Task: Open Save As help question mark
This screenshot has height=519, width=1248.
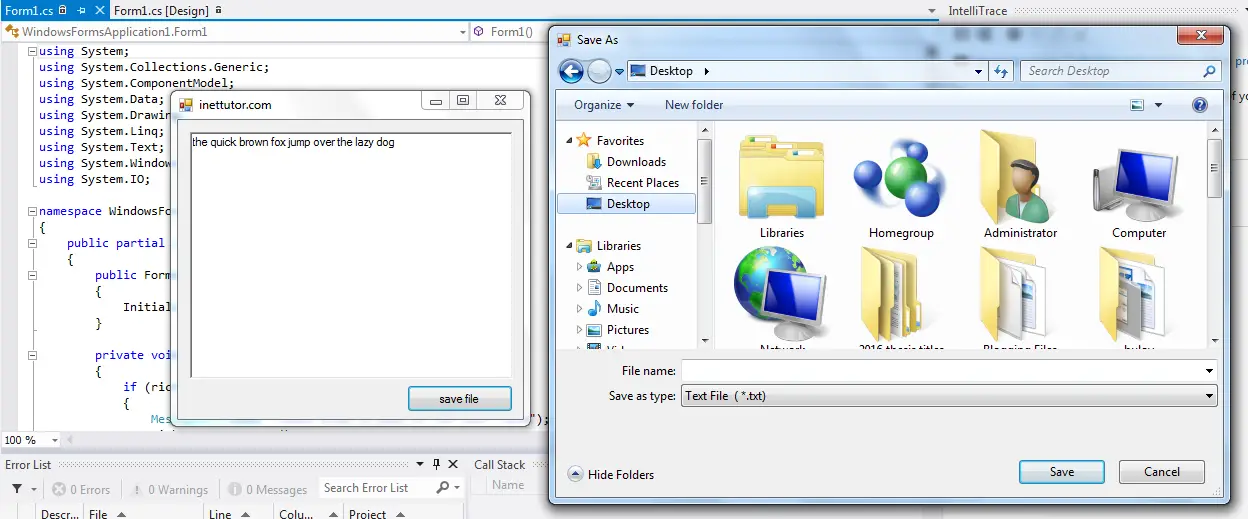Action: point(1200,105)
